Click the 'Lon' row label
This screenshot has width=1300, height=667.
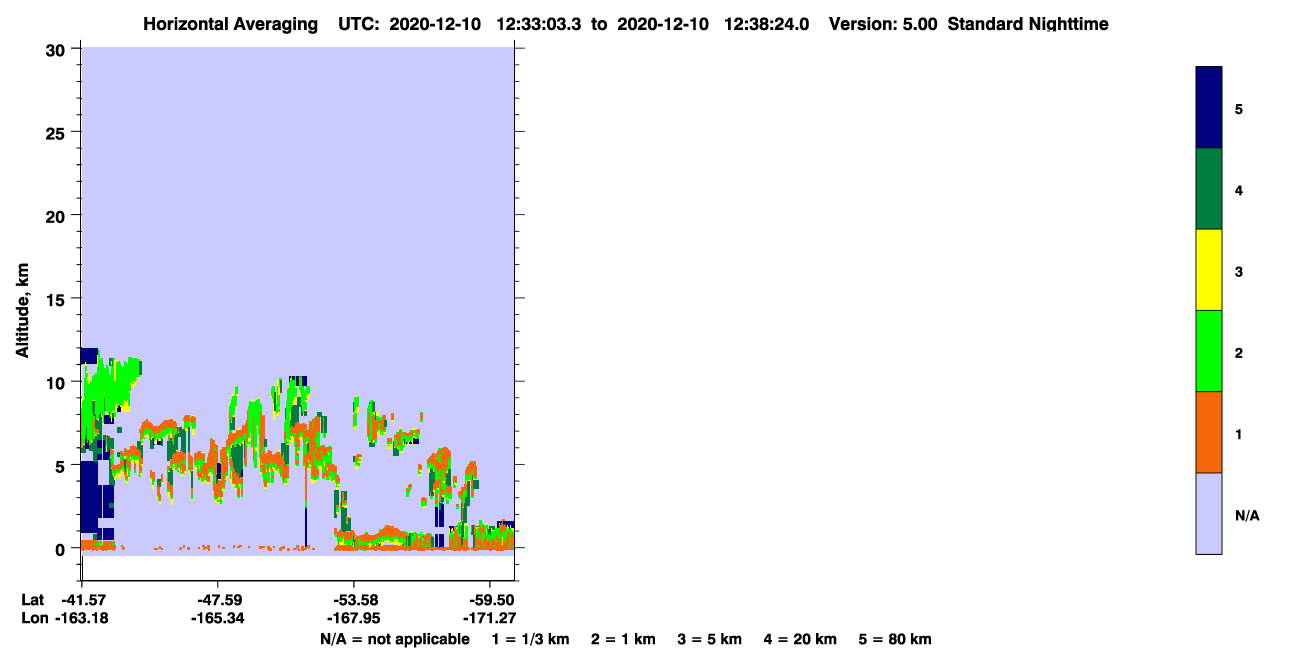pyautogui.click(x=33, y=618)
